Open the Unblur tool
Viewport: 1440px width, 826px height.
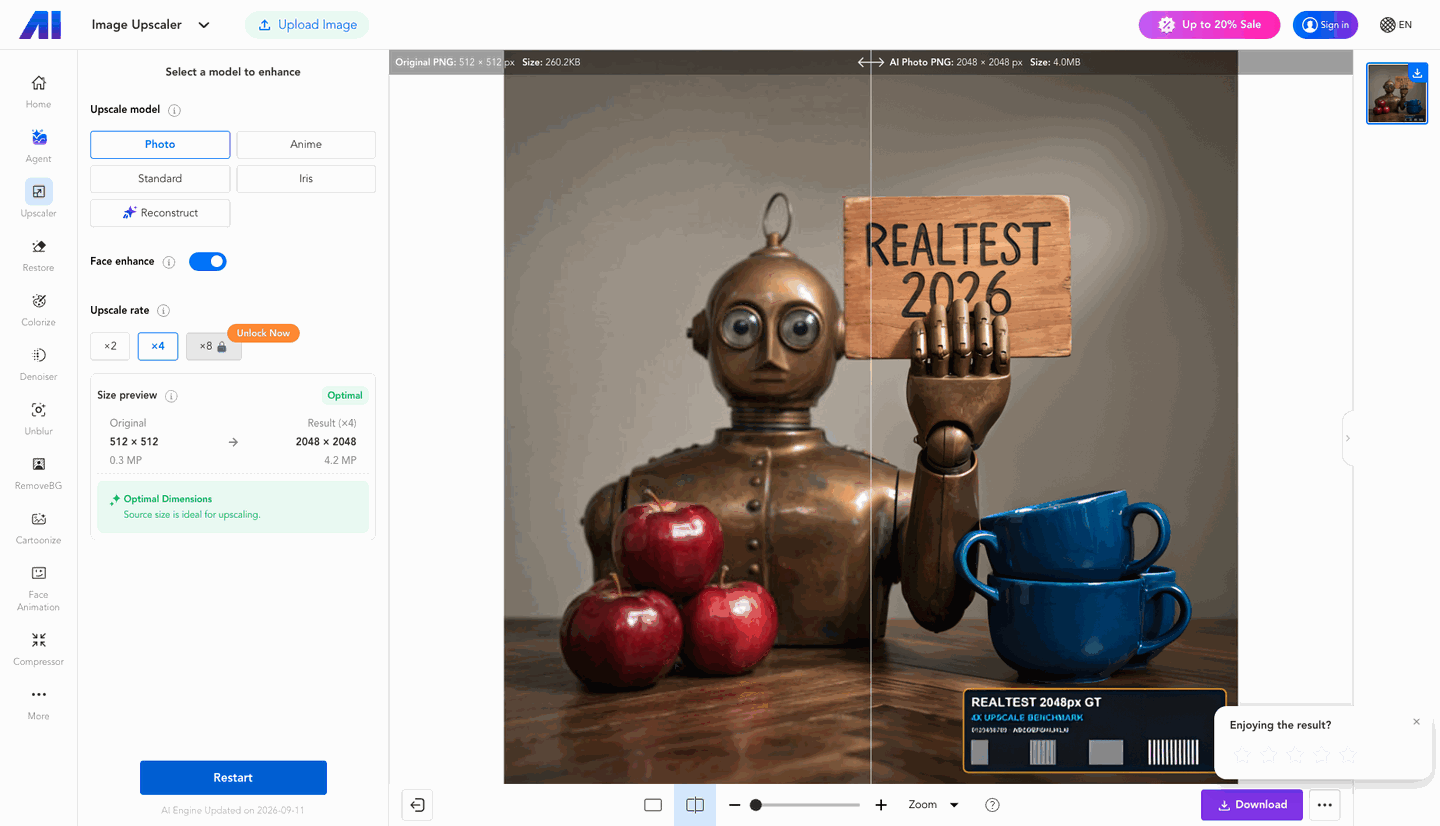[x=38, y=419]
